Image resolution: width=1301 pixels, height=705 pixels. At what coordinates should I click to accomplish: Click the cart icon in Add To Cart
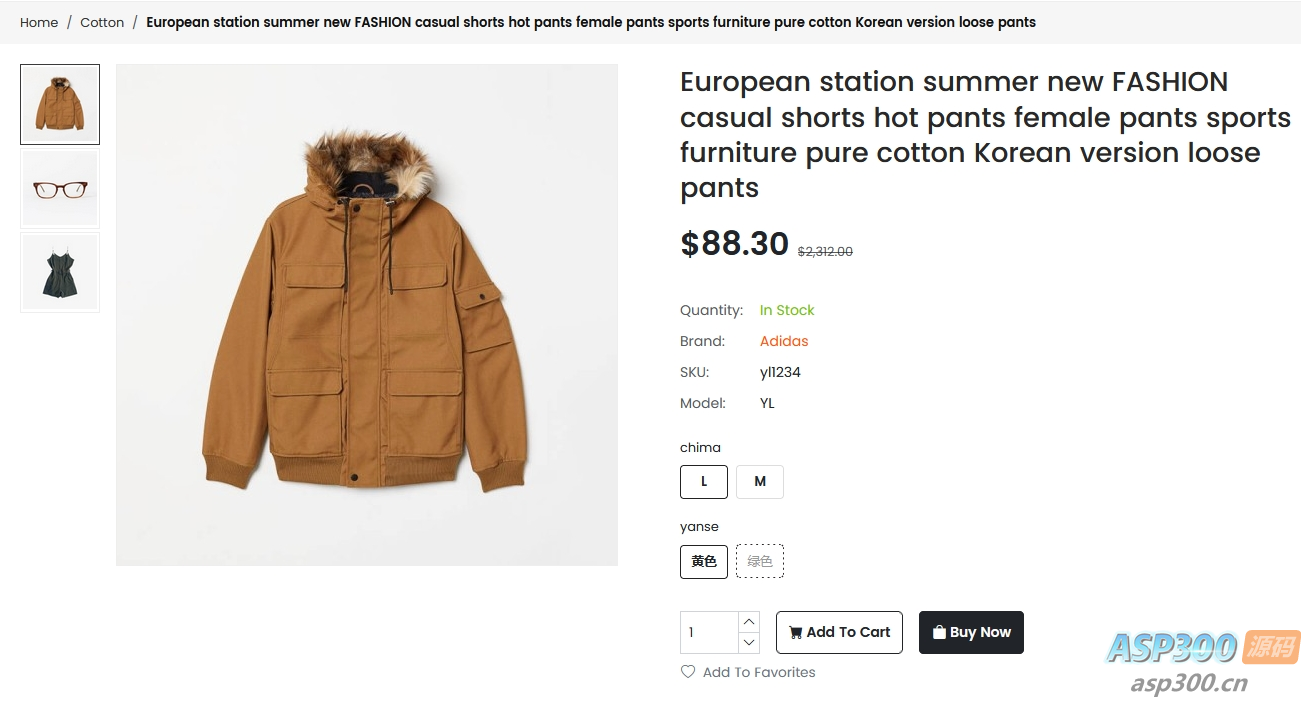795,632
